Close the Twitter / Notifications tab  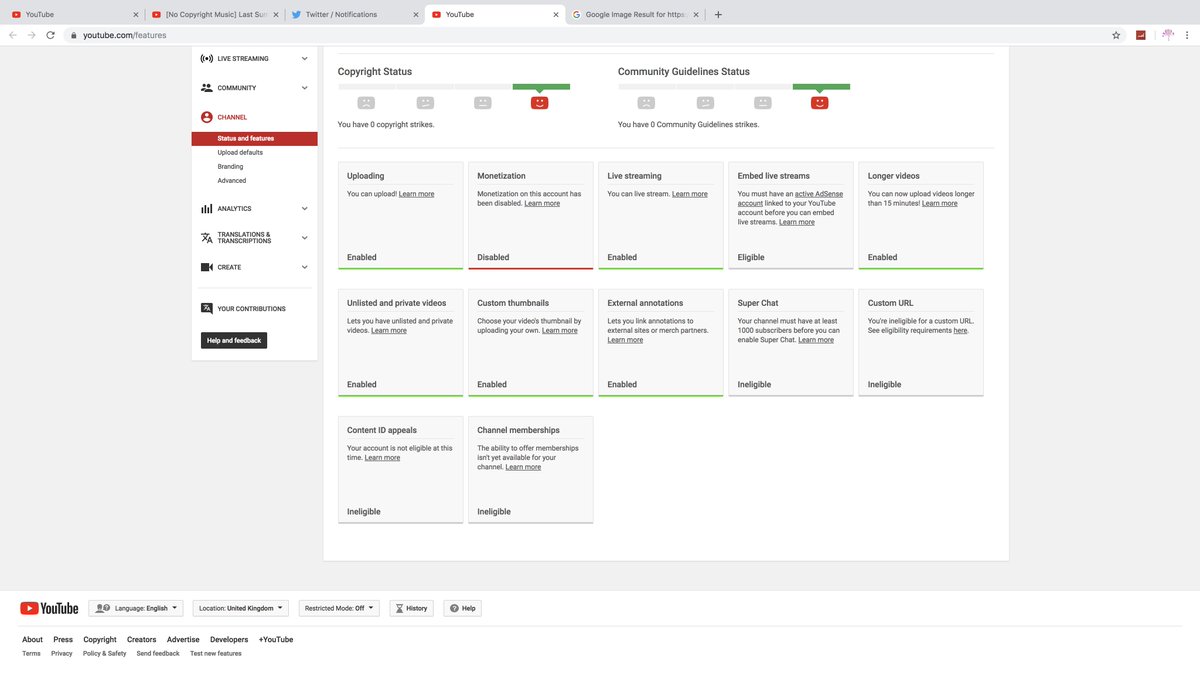[415, 15]
